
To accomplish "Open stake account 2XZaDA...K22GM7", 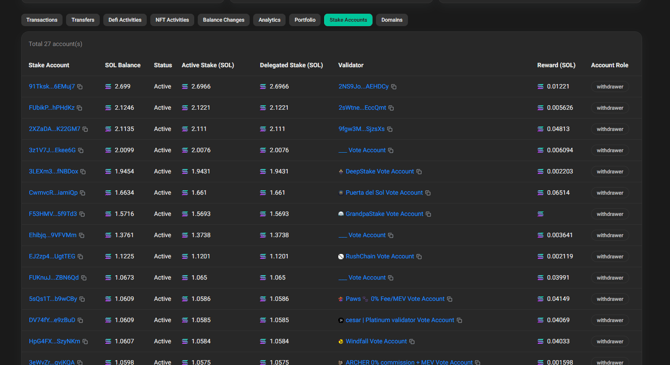I will tap(54, 129).
